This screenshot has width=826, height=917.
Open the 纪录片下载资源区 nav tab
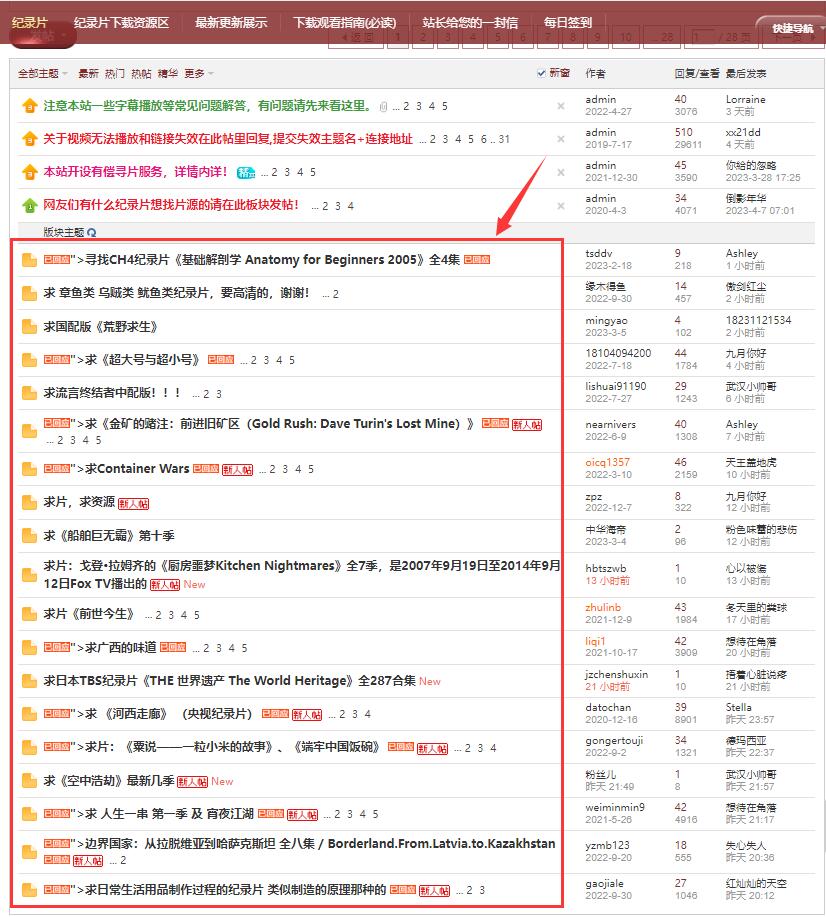(121, 22)
